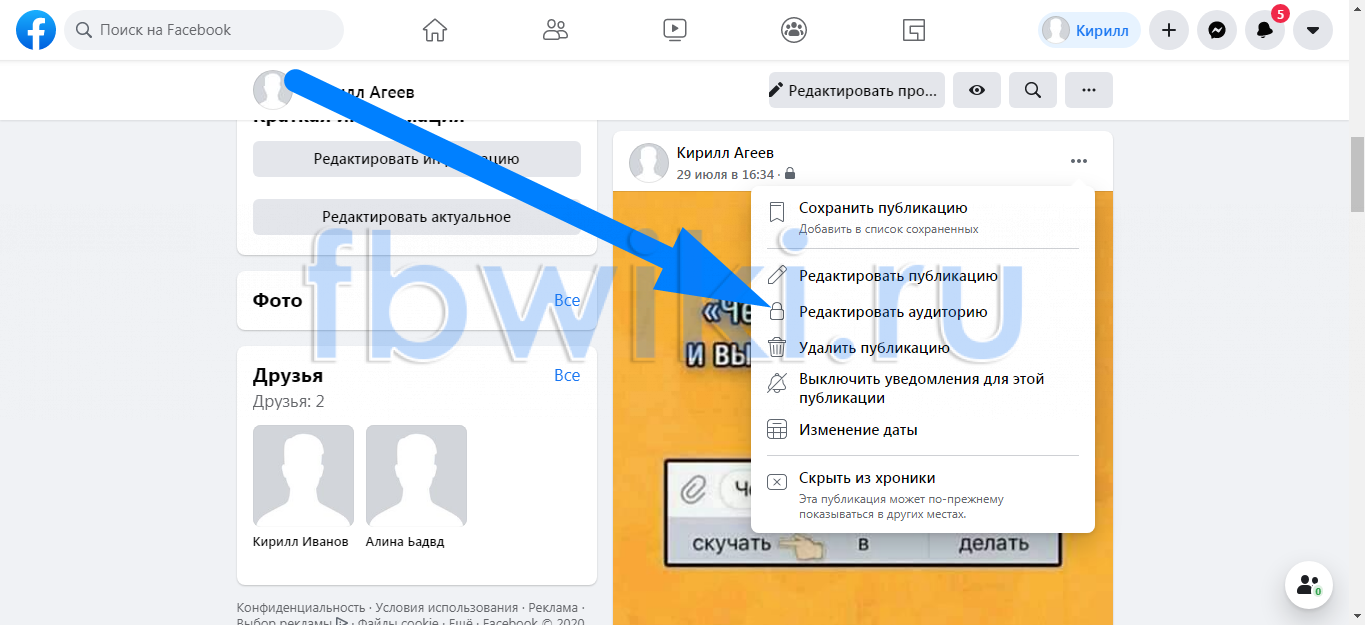The width and height of the screenshot is (1365, 625).
Task: Click the Facebook logo
Action: coord(36,30)
